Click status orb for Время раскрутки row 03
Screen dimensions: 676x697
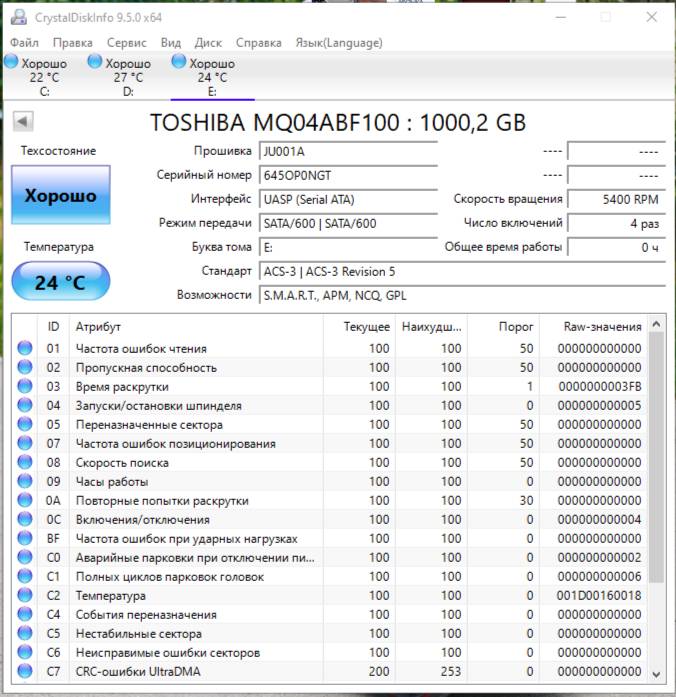[25, 387]
